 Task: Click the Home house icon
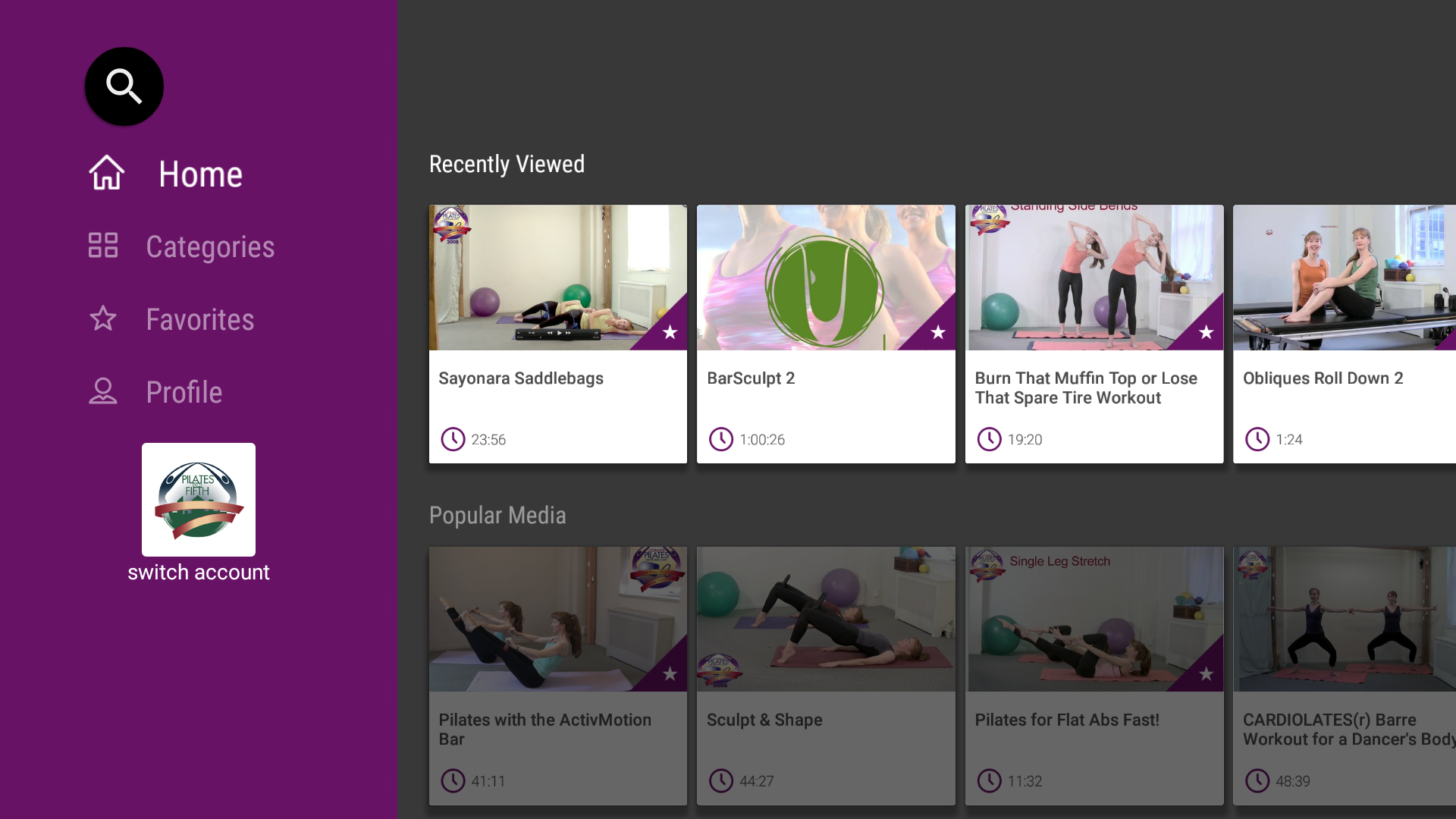tap(106, 173)
